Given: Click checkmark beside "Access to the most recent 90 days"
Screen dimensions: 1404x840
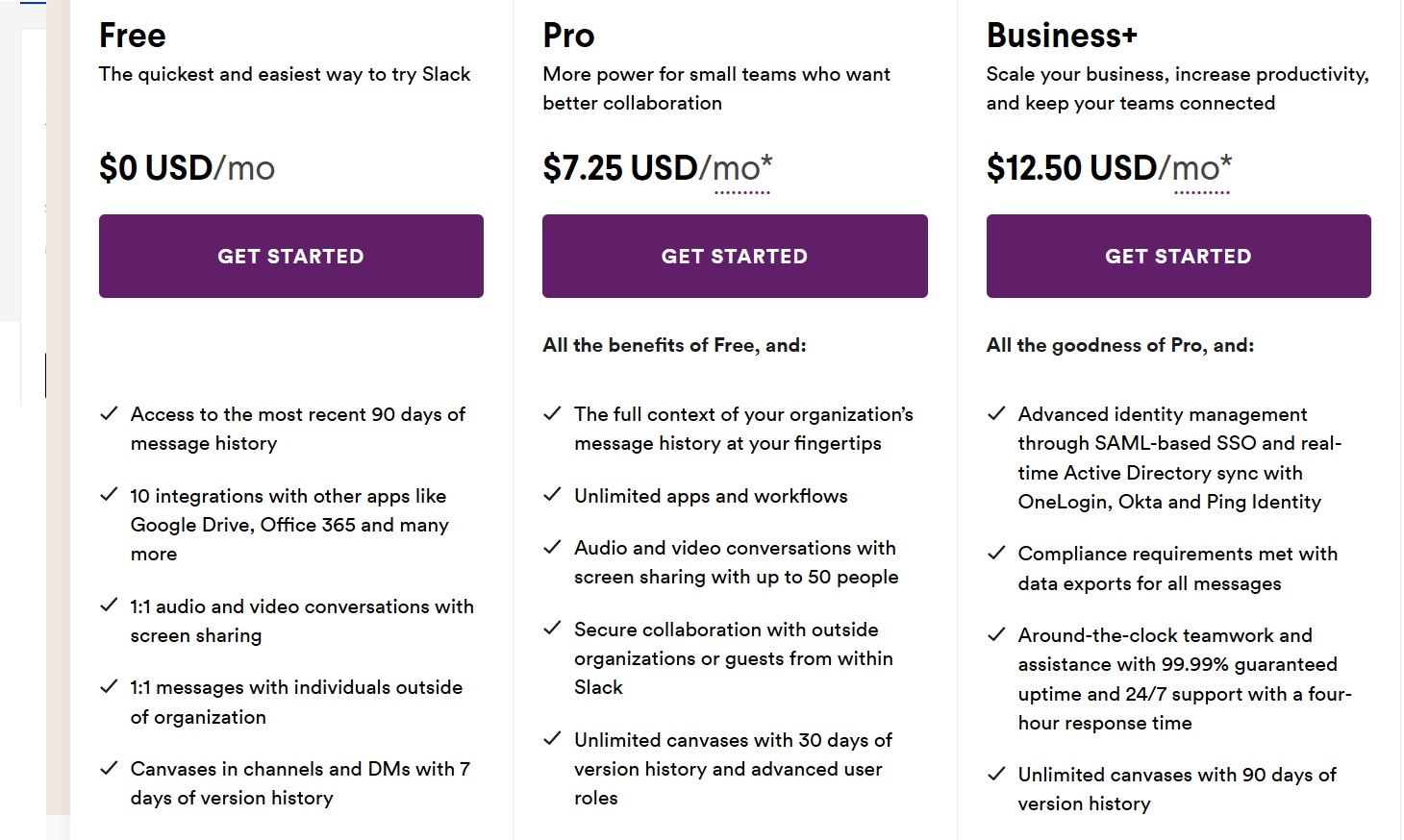Looking at the screenshot, I should click(108, 413).
